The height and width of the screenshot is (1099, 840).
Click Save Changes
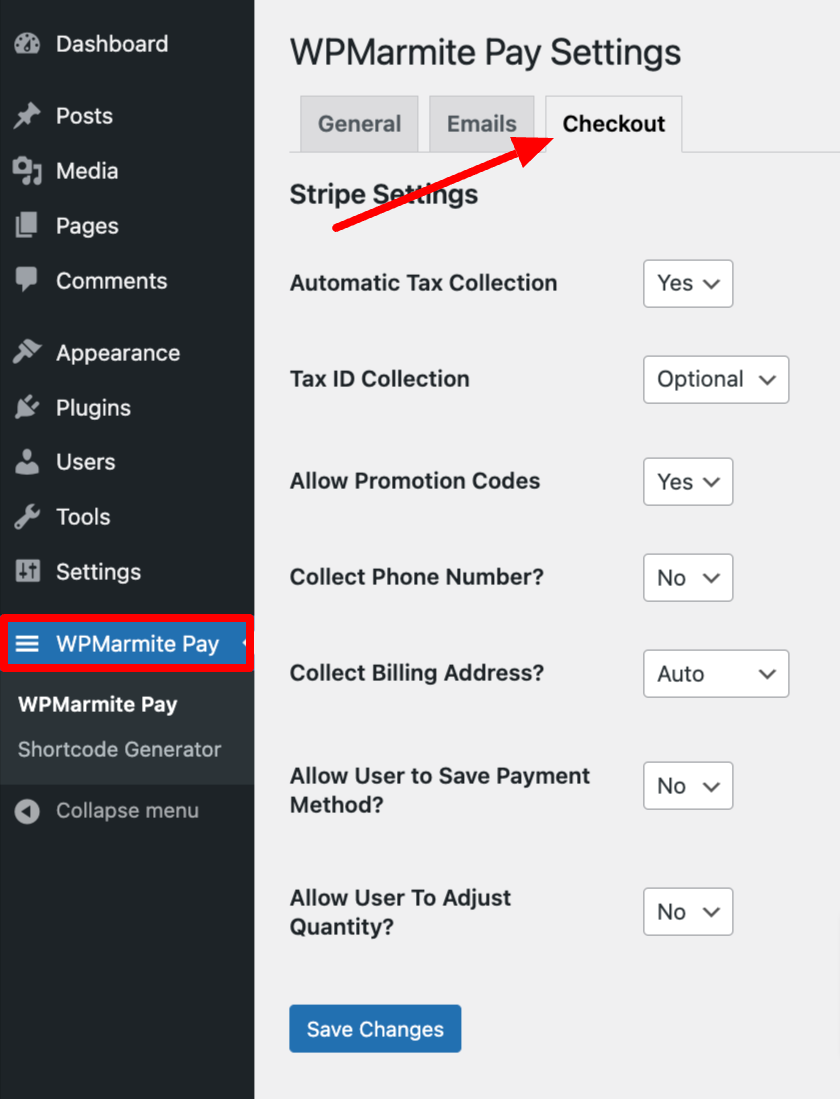coord(375,1028)
